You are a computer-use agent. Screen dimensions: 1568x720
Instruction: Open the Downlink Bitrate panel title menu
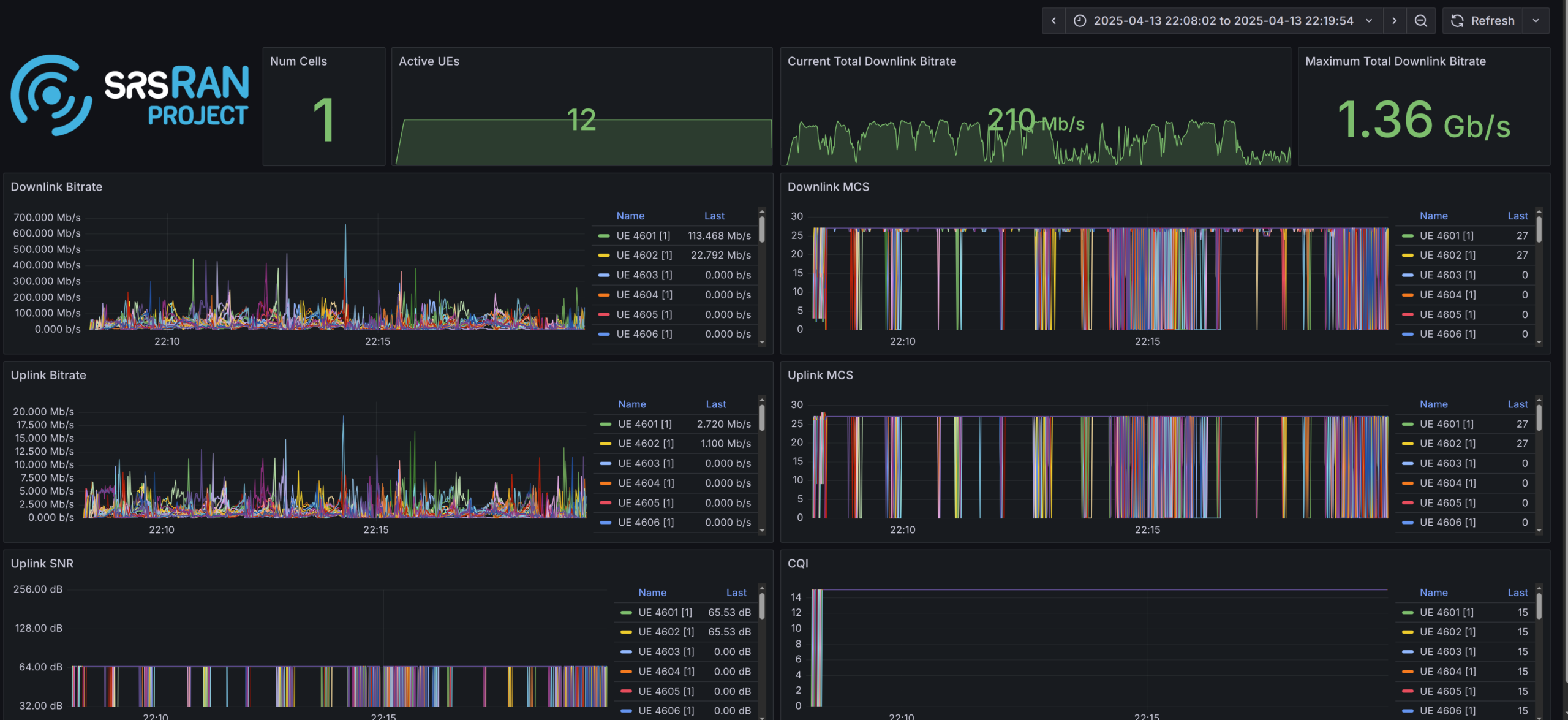(x=56, y=187)
